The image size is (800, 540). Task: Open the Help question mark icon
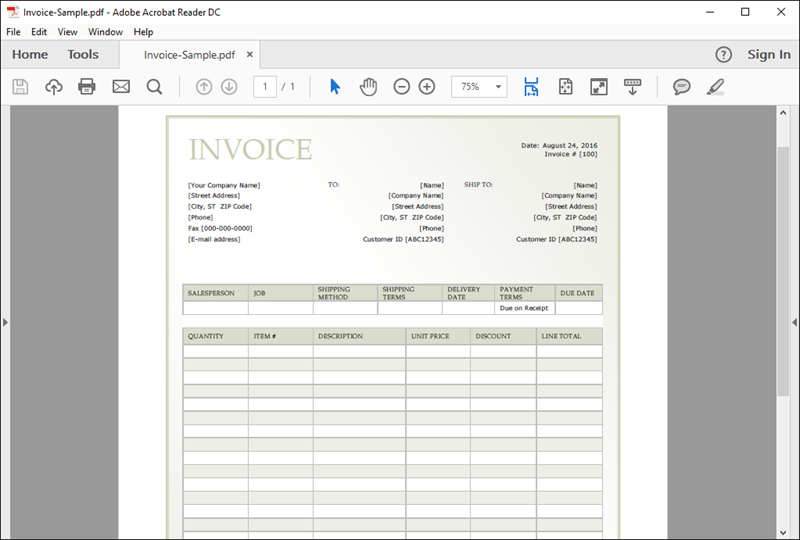coord(723,55)
